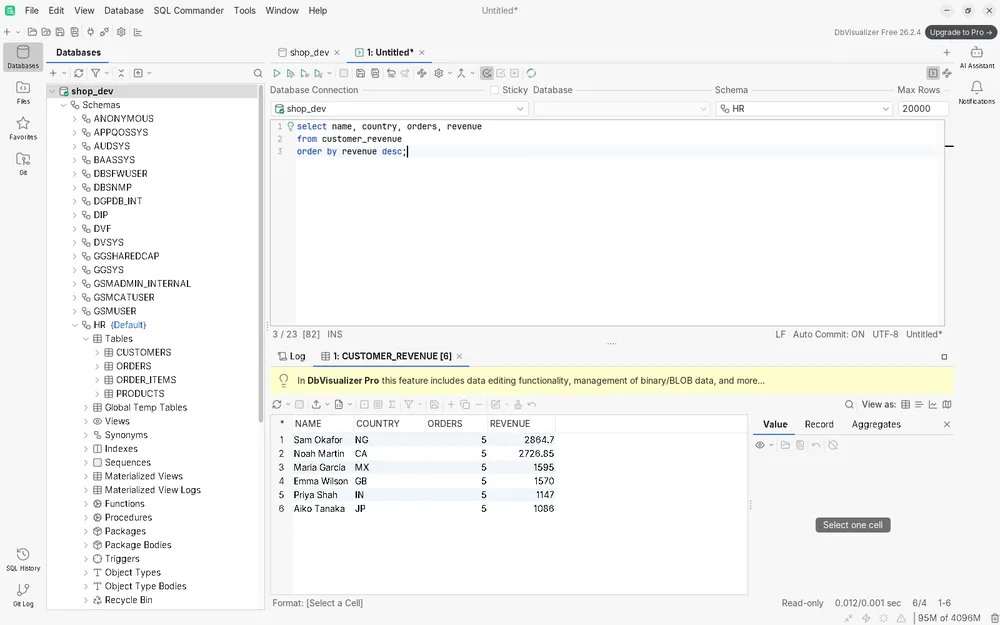Open the empty Database dropdown
The image size is (1000, 625).
point(621,109)
